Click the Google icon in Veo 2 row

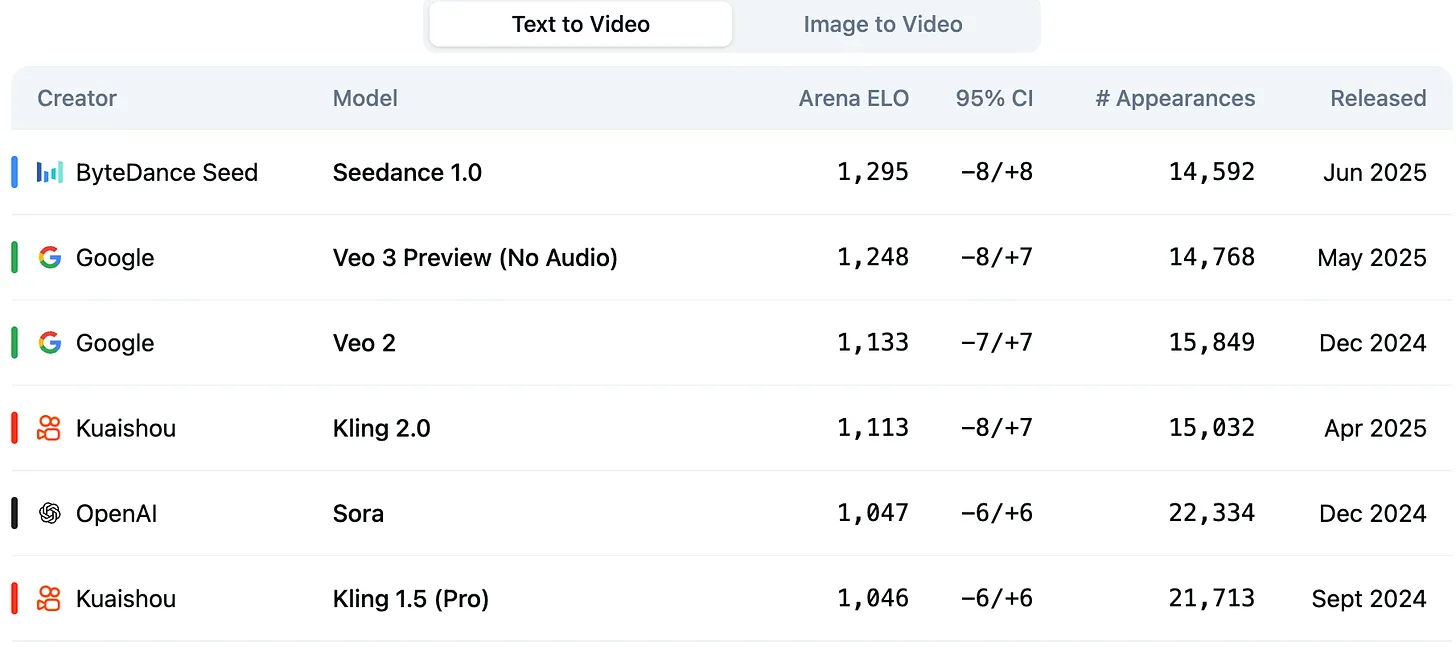tap(49, 343)
